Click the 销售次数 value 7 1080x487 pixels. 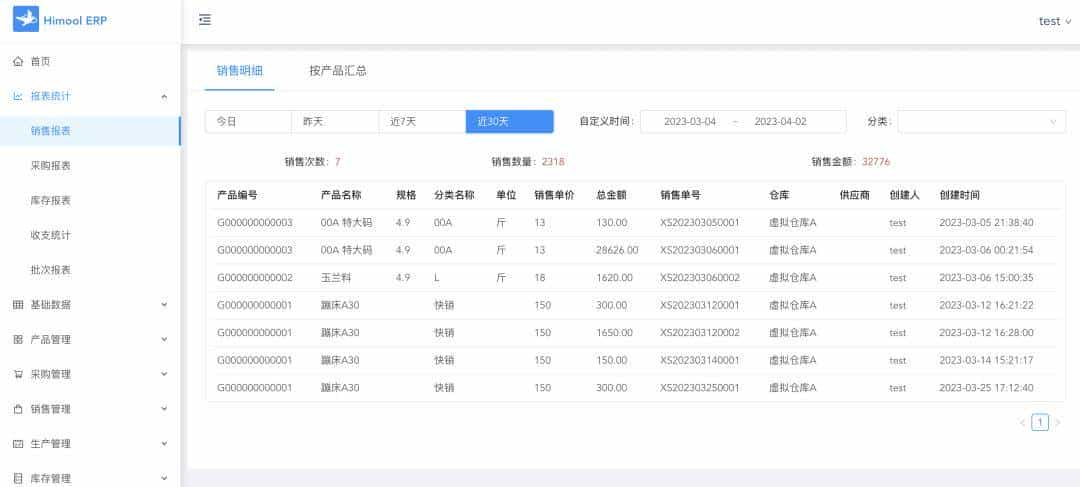[338, 162]
